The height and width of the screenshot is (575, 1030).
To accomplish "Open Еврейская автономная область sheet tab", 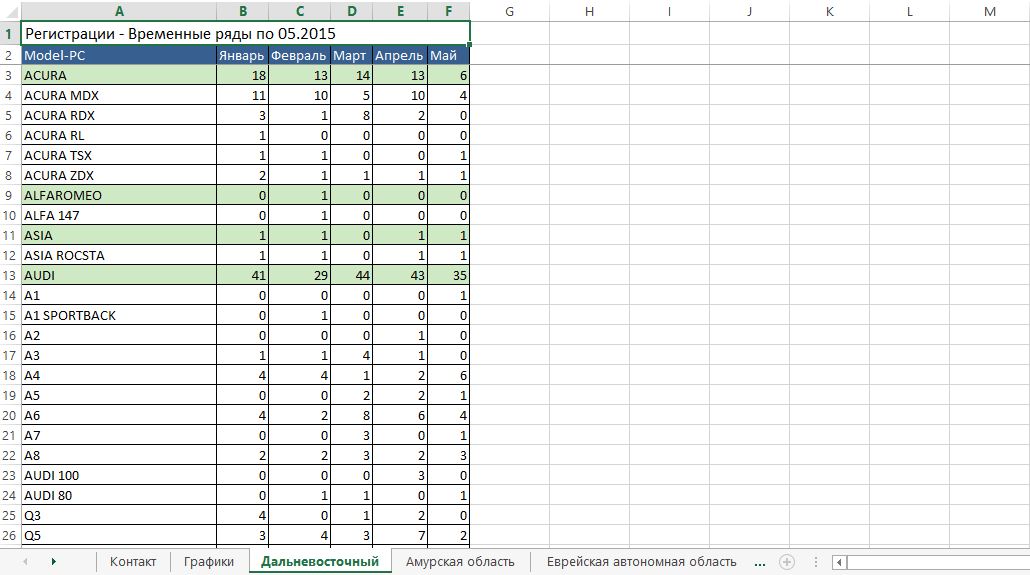I will click(x=641, y=562).
